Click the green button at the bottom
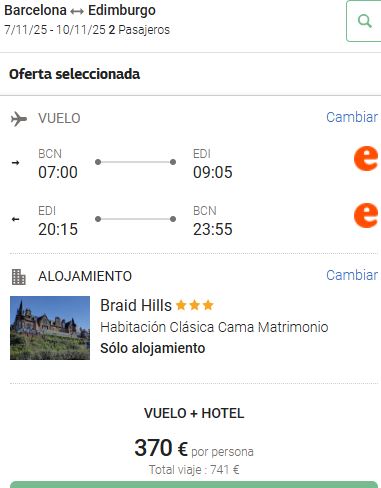The image size is (381, 488). coord(194,485)
